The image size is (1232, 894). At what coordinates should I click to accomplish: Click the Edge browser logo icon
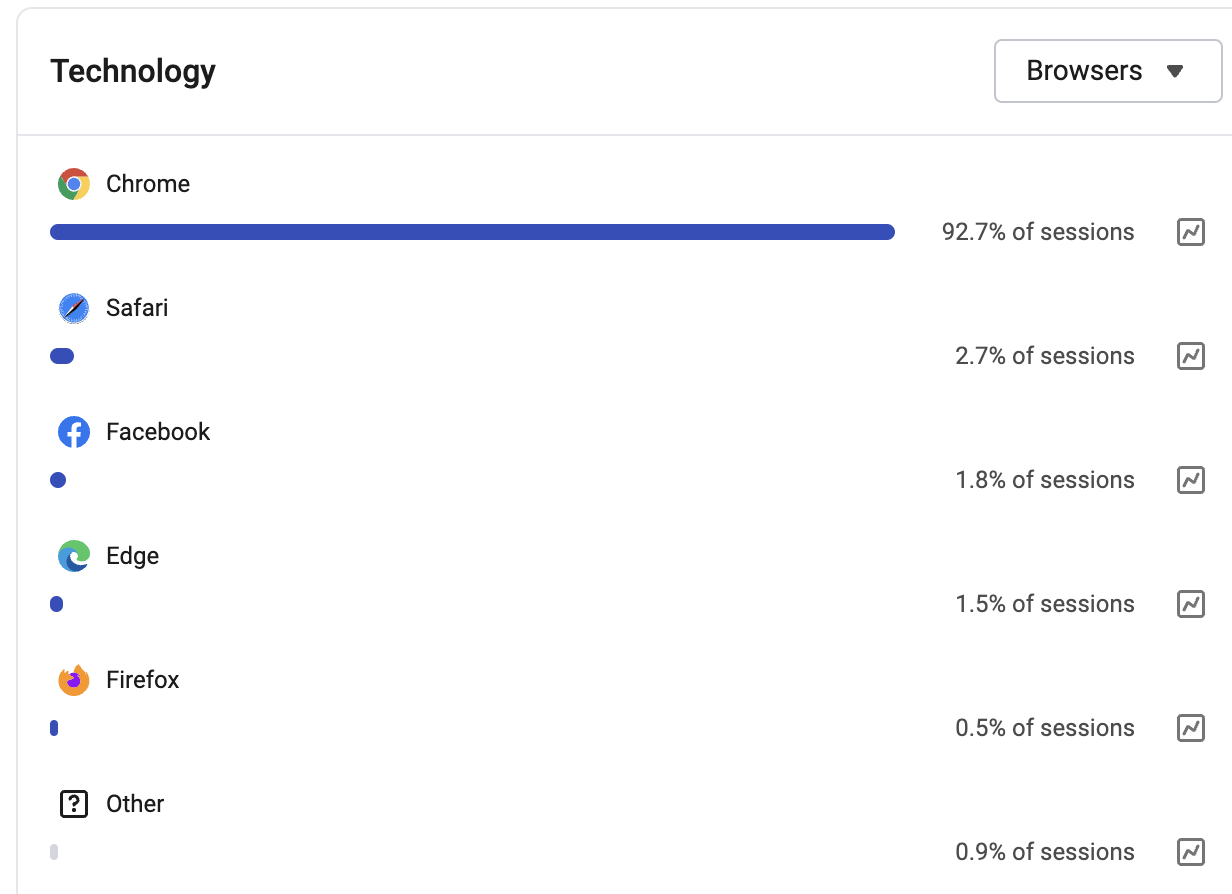[74, 556]
